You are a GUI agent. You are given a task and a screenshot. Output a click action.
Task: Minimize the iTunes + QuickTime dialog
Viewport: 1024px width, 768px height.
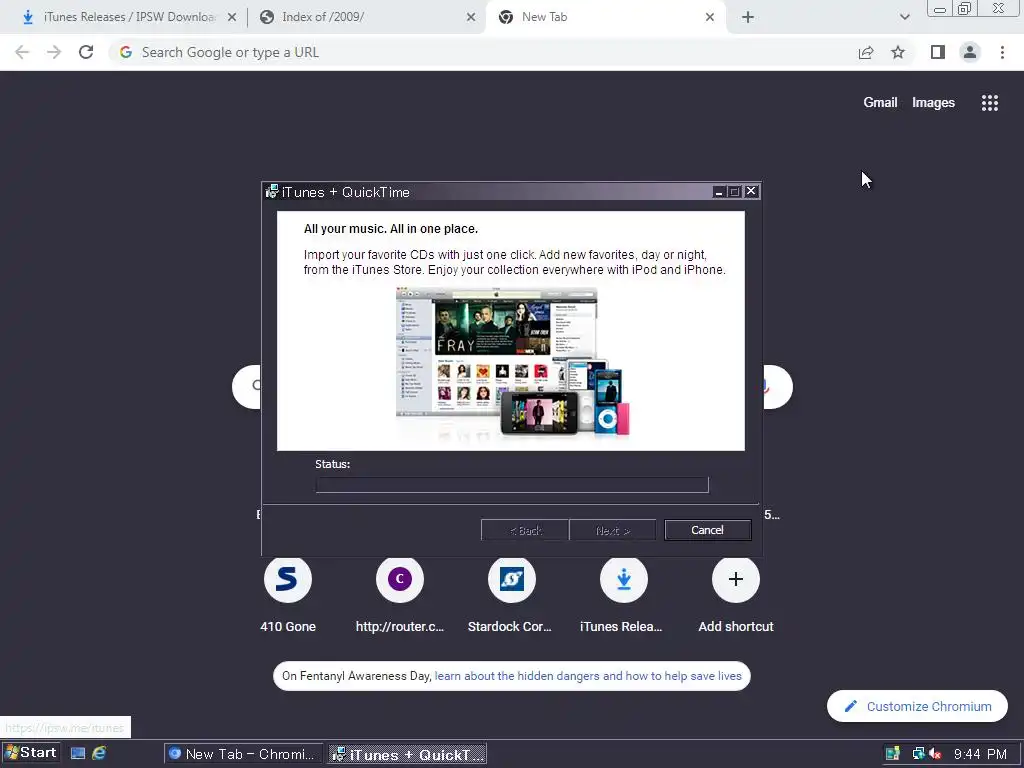[x=719, y=191]
